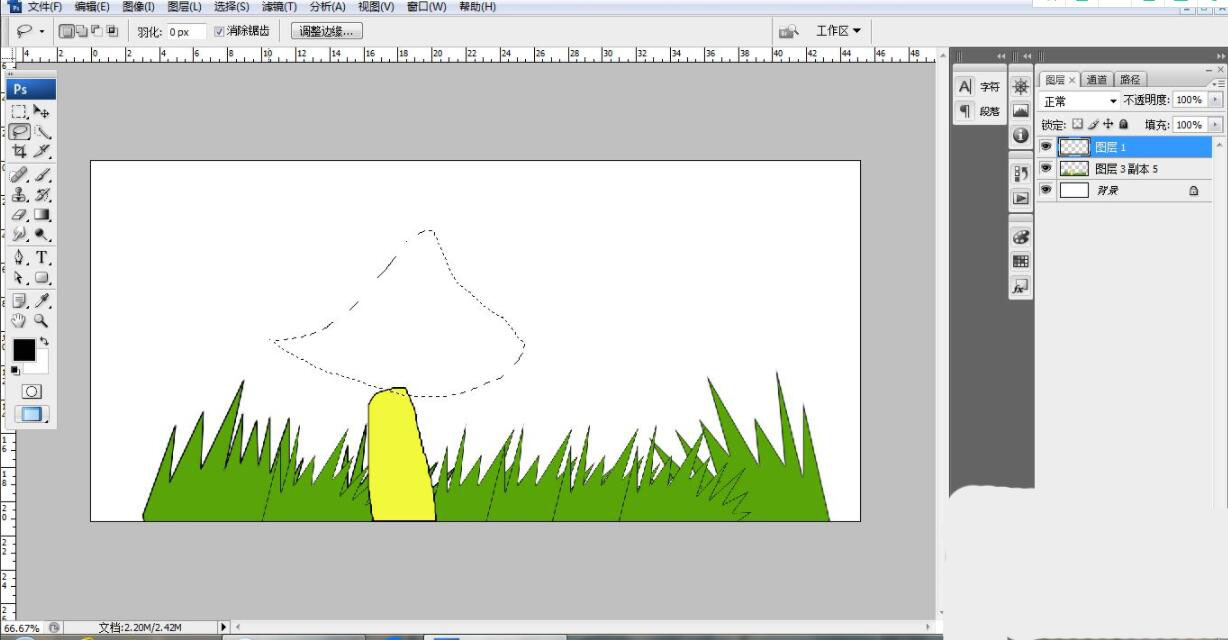Open the 工作区 workspace dropdown
Image resolution: width=1228 pixels, height=640 pixels.
[x=838, y=31]
